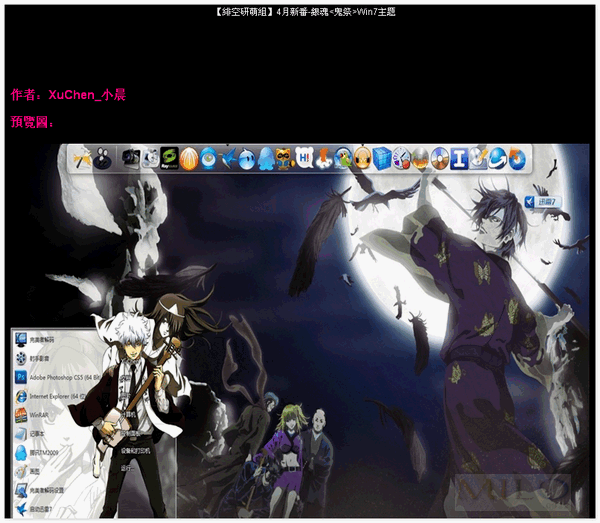Open the decoder settings start menu item
The image size is (600, 523).
click(39, 490)
